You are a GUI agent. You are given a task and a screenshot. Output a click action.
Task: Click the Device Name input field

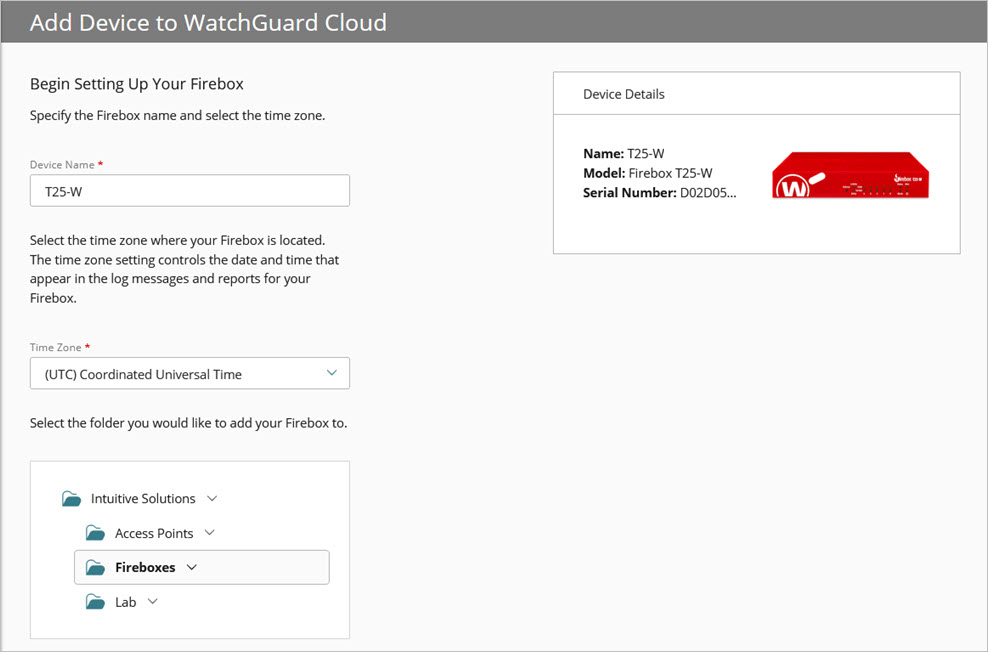(x=190, y=191)
